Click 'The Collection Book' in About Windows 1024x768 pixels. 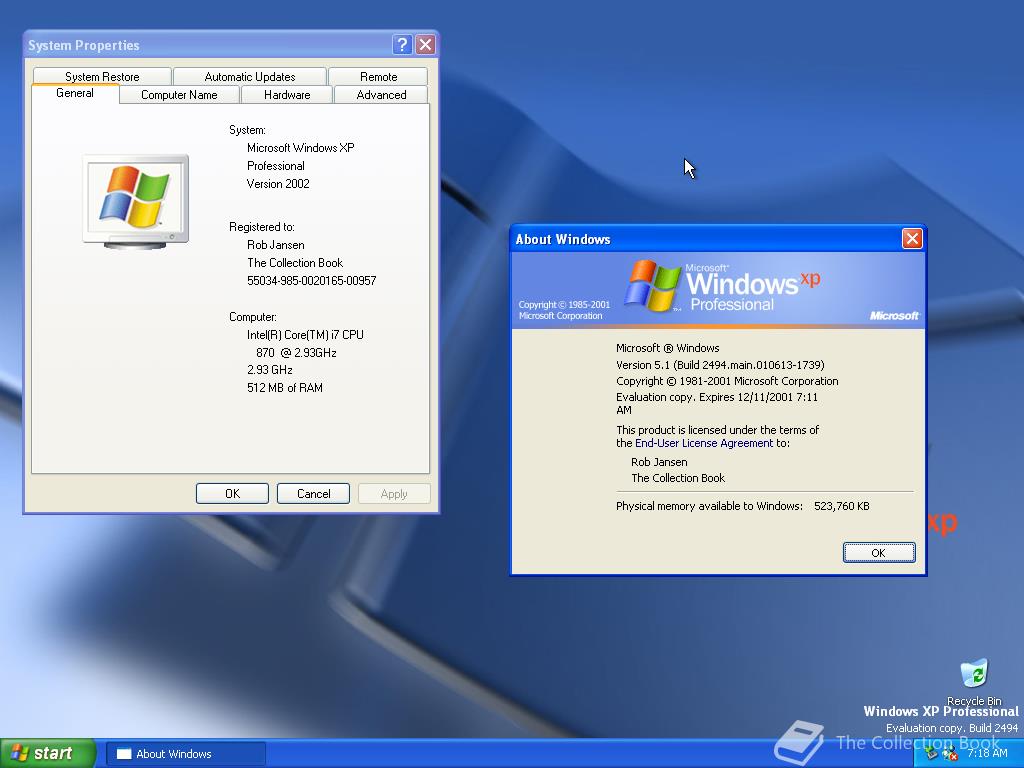pyautogui.click(x=678, y=478)
